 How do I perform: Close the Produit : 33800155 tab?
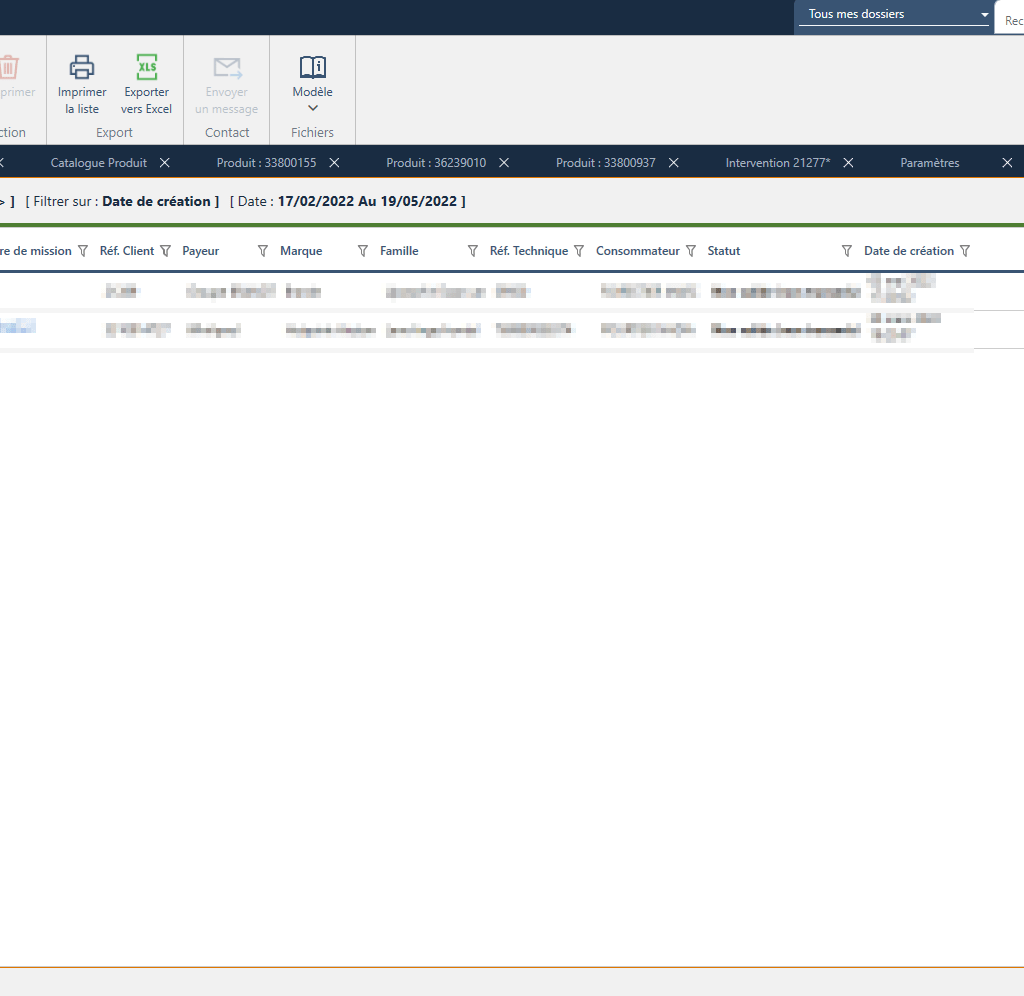[335, 163]
